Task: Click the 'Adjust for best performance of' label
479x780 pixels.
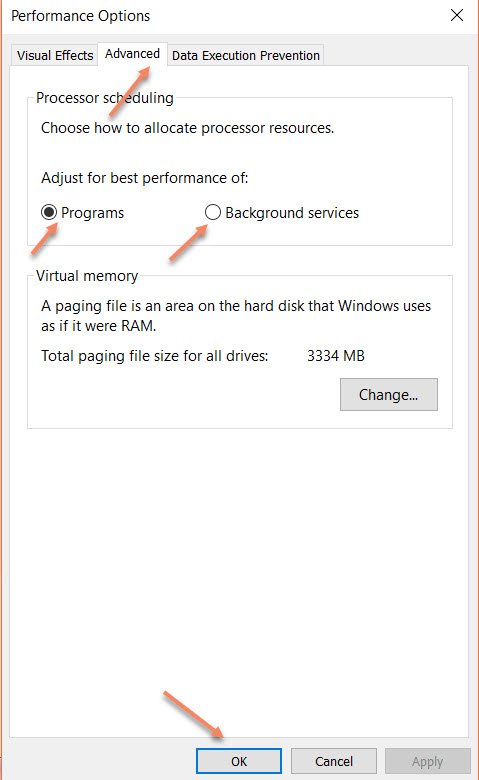Action: (145, 178)
